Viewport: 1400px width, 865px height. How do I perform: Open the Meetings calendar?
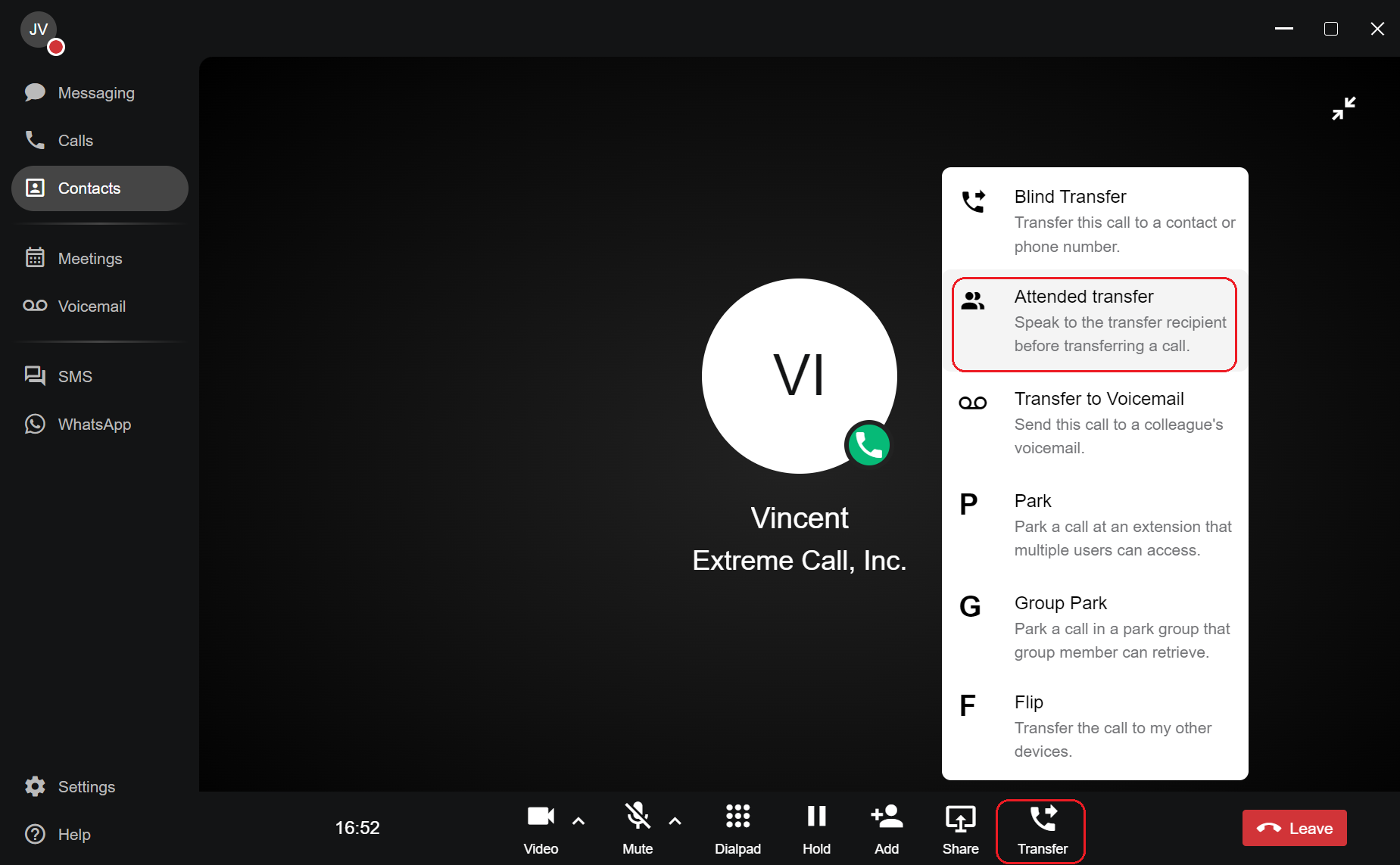[89, 259]
